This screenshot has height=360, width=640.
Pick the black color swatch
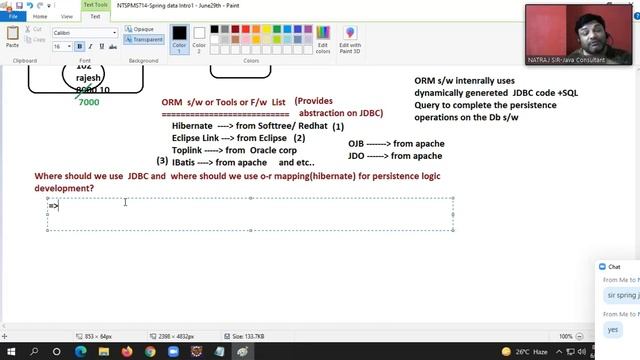[x=214, y=29]
